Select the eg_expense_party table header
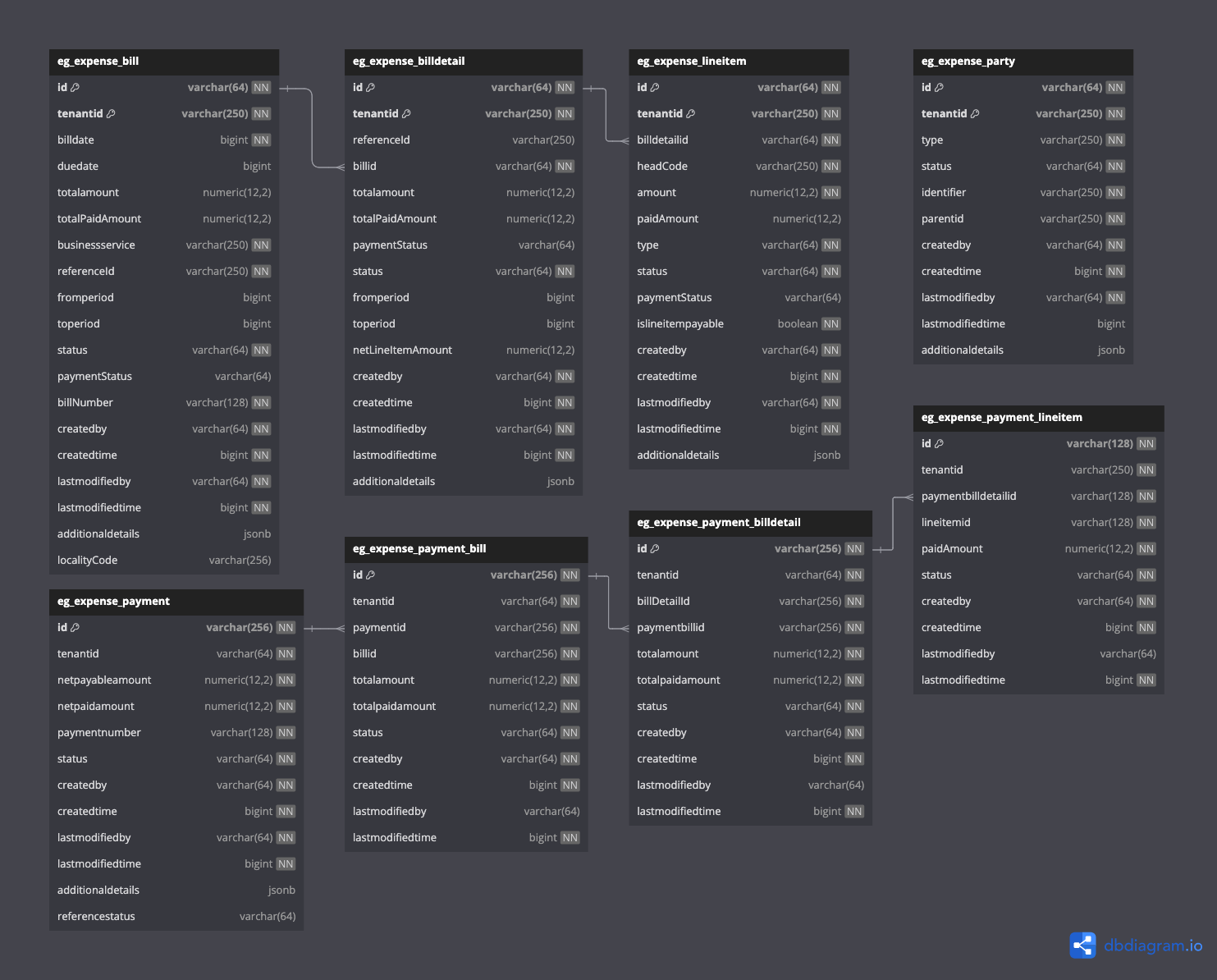The image size is (1217, 980). pyautogui.click(x=1023, y=62)
